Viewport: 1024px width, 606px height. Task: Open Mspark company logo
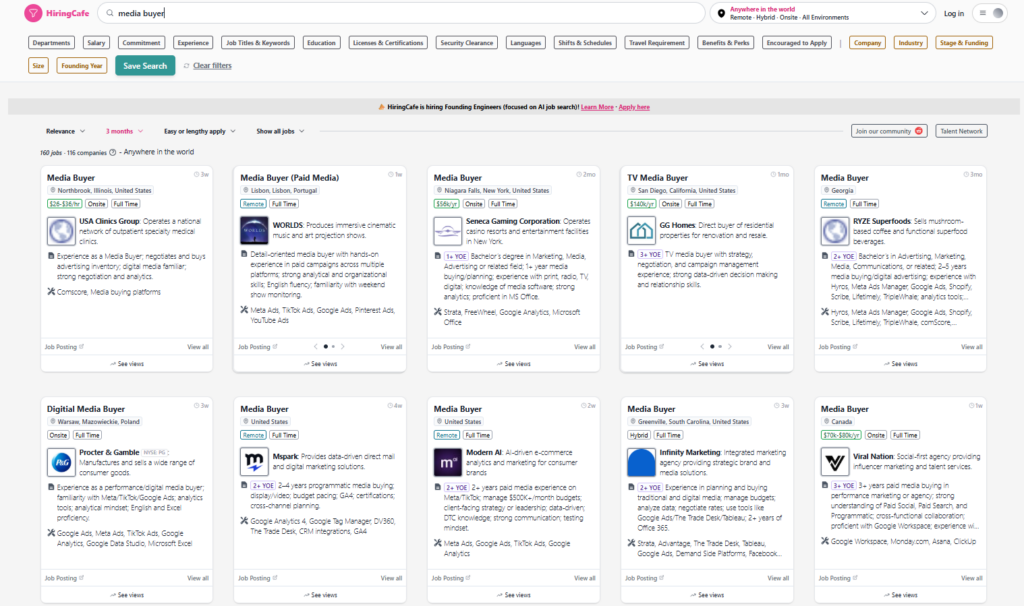pos(254,462)
